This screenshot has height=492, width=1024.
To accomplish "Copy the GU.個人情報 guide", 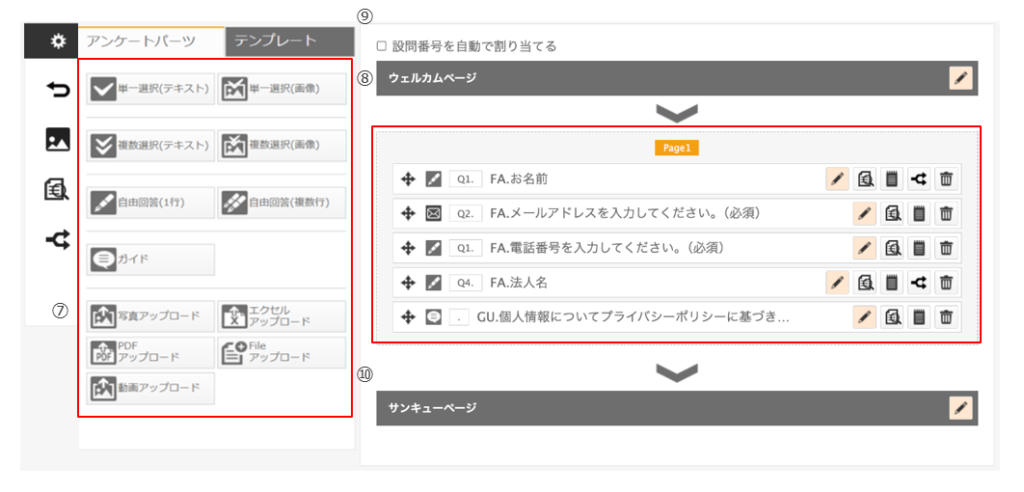I will [919, 318].
